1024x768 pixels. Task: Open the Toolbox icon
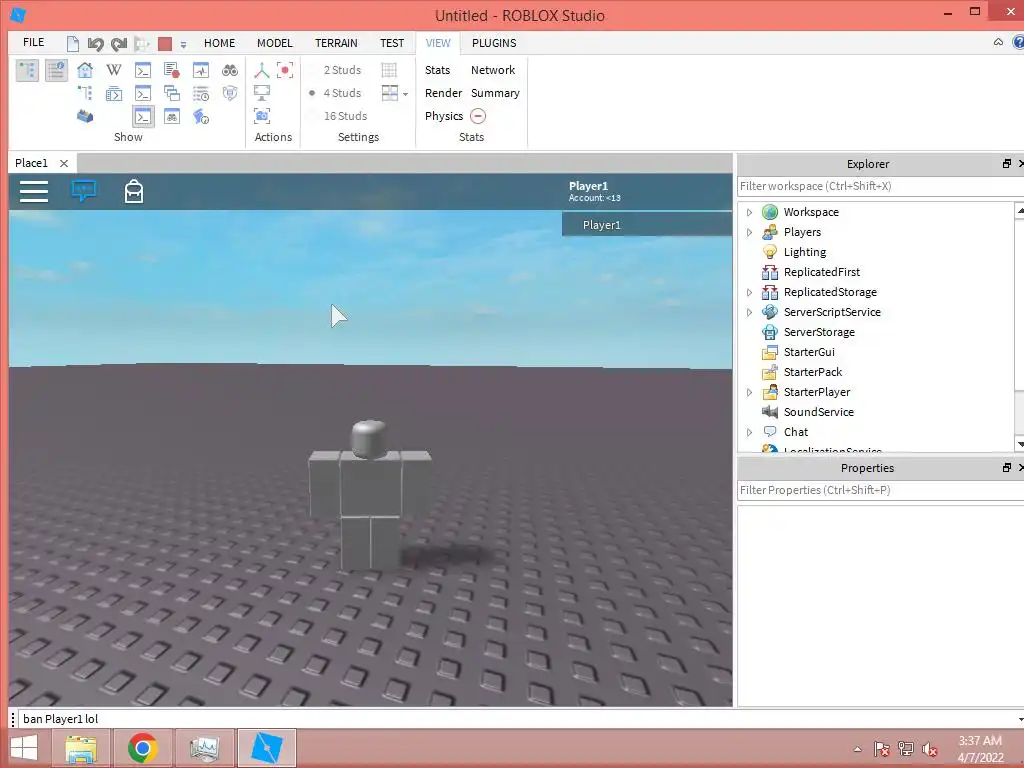pos(85,116)
